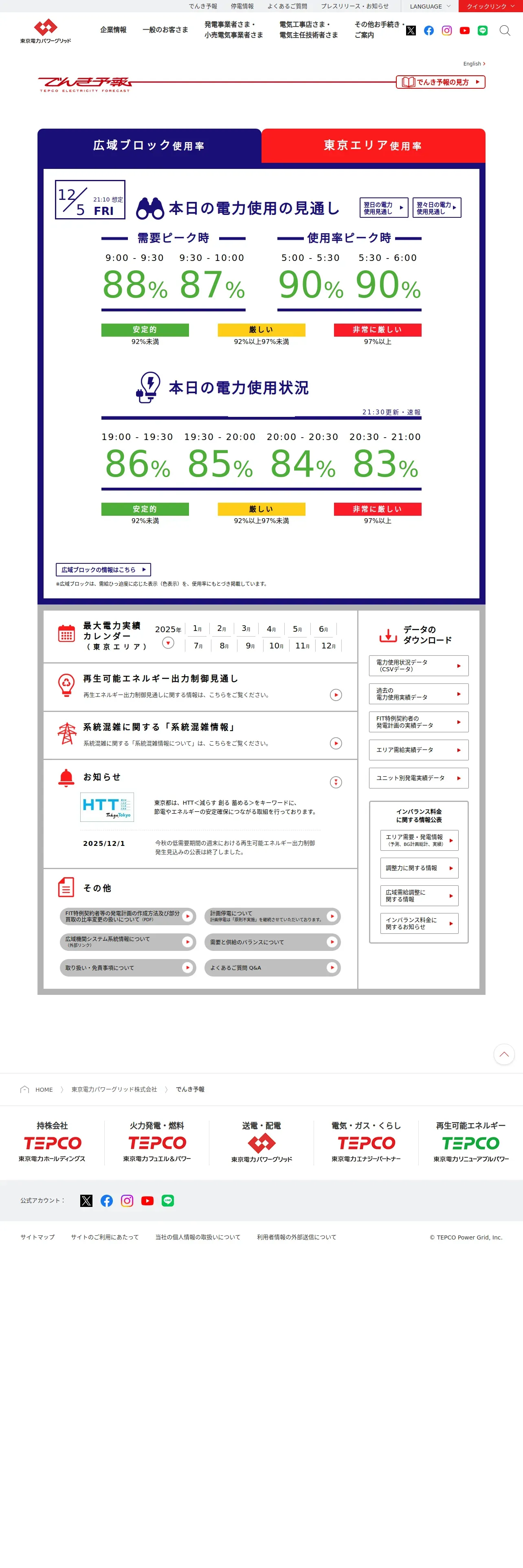Image resolution: width=523 pixels, height=1568 pixels.
Task: Open FIT特例契約者の発電計画の実績データ
Action: click(x=419, y=722)
